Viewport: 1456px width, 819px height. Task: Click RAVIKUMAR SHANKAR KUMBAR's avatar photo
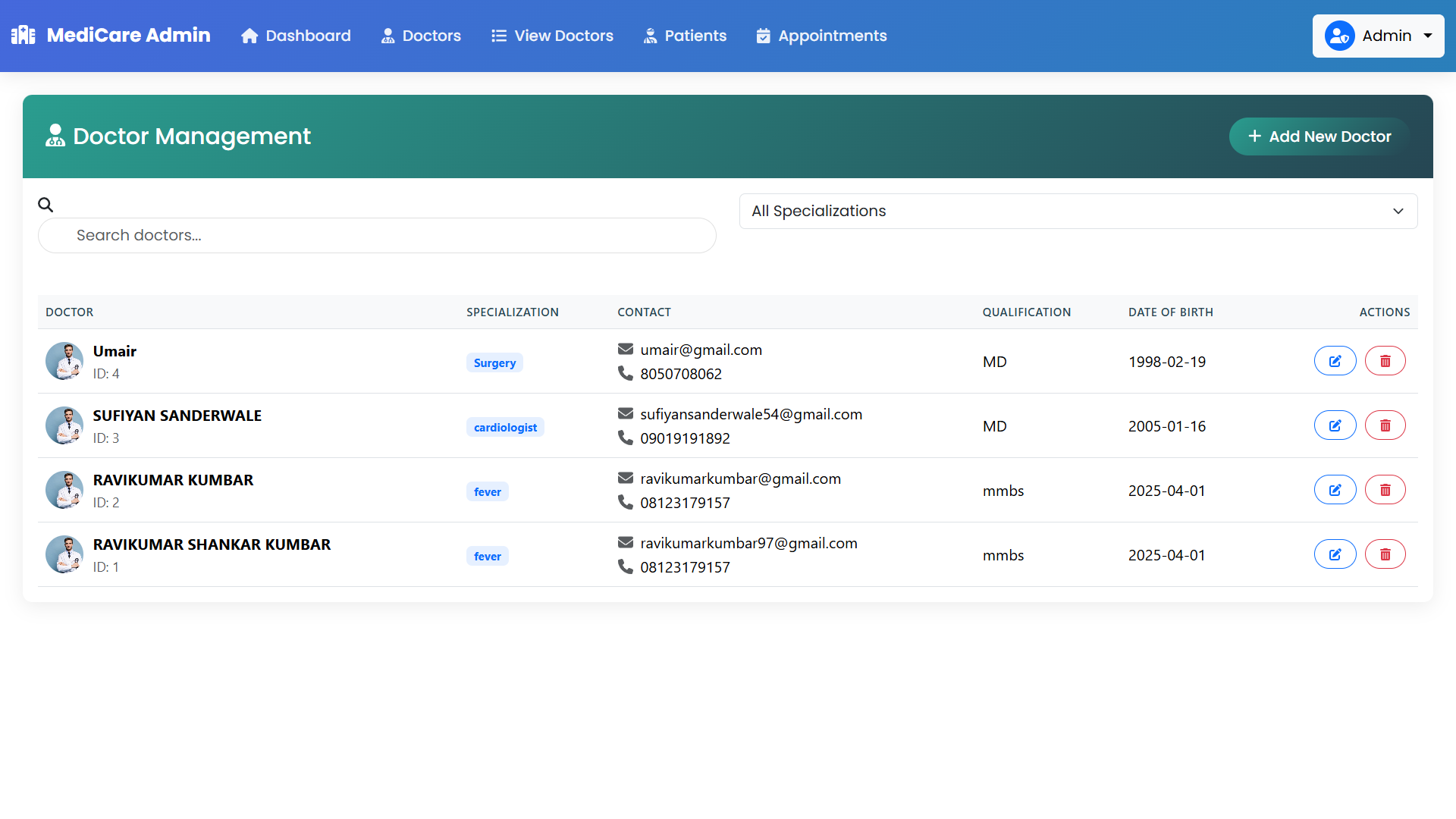(64, 554)
